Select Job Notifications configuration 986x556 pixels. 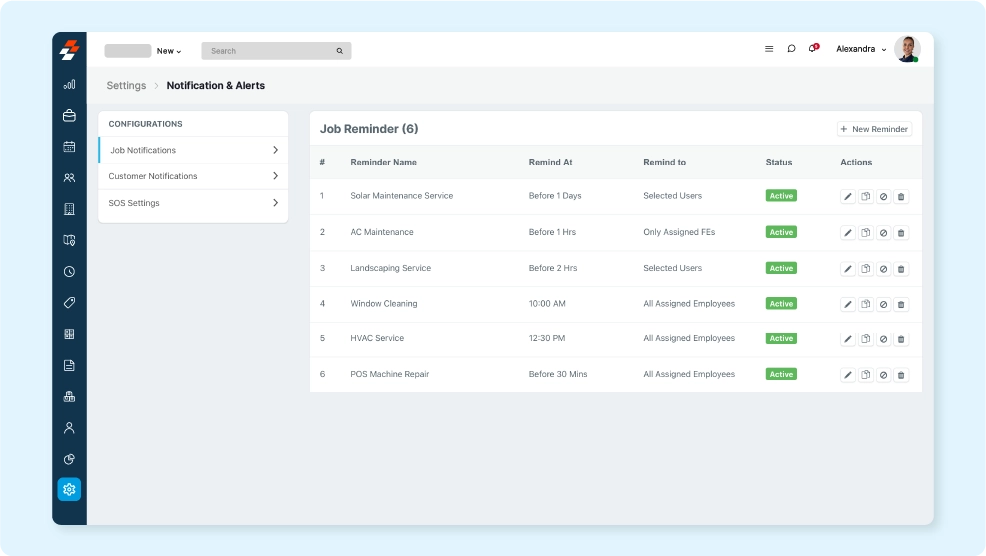point(143,150)
